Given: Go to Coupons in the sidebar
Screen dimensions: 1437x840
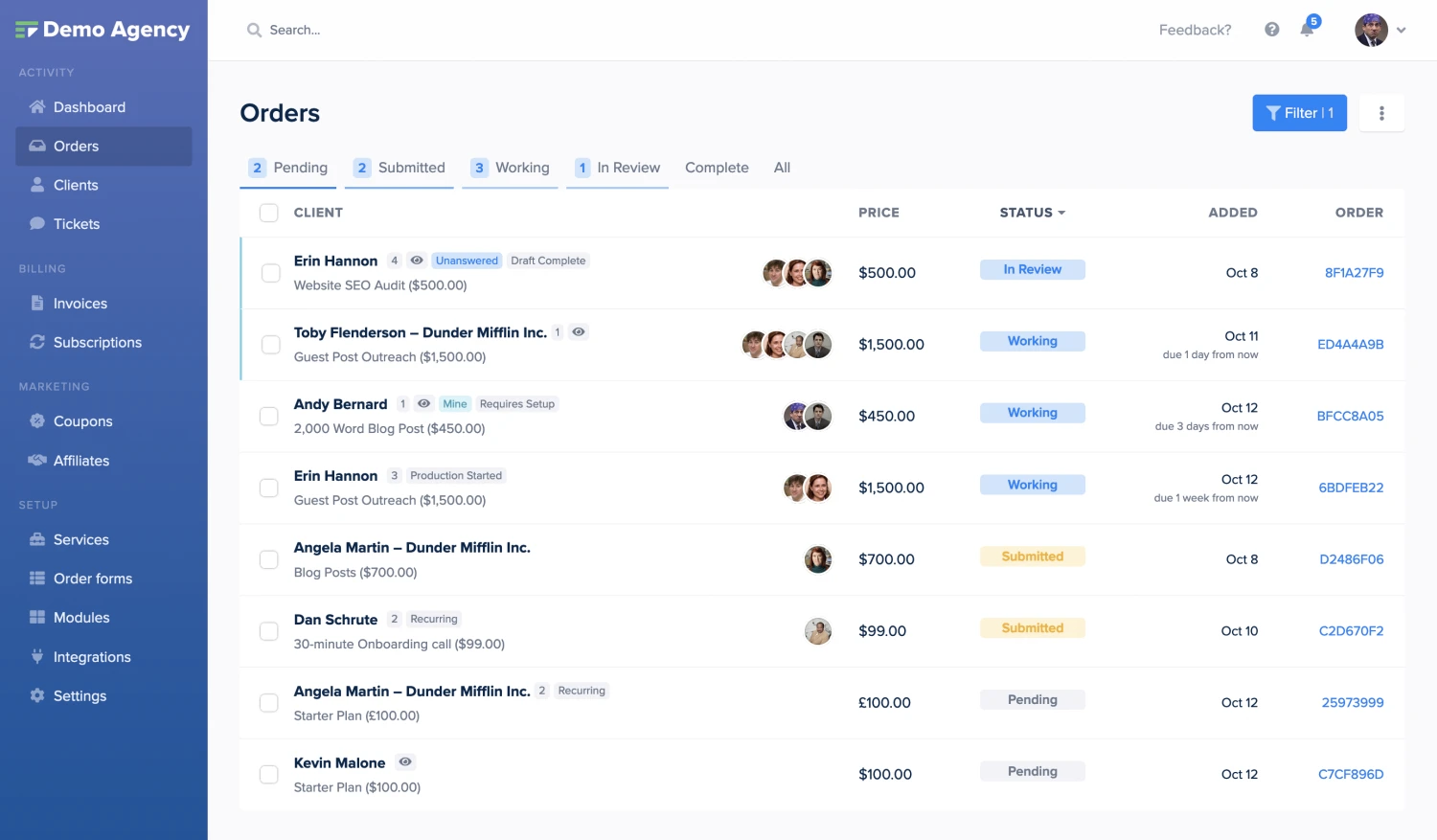Looking at the screenshot, I should pos(82,421).
